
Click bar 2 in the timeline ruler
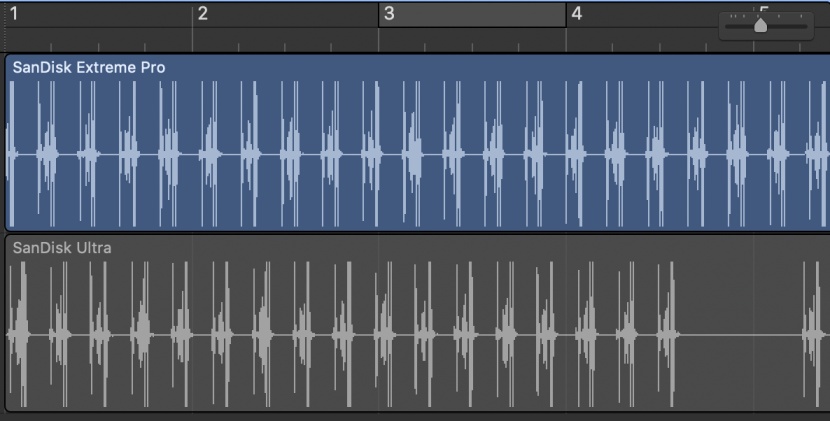203,14
